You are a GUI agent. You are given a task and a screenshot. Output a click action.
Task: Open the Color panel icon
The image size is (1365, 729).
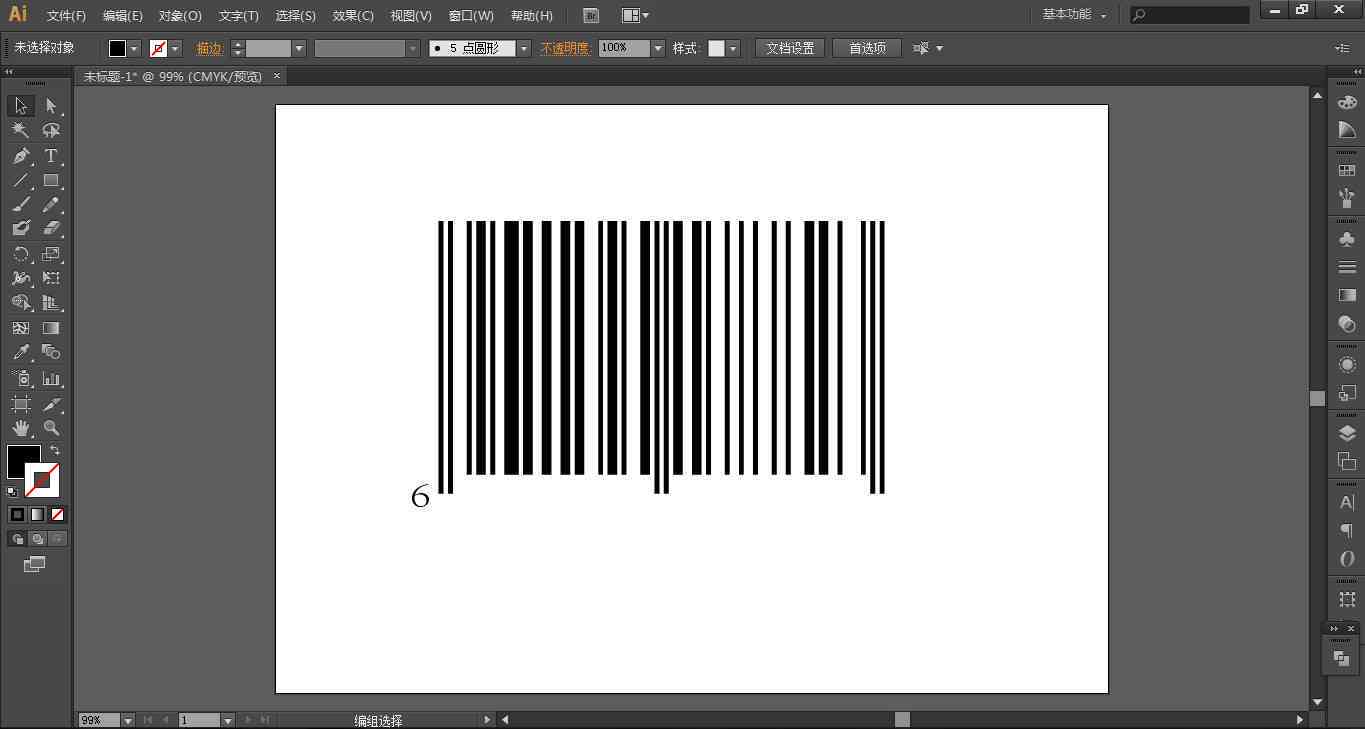[1347, 102]
